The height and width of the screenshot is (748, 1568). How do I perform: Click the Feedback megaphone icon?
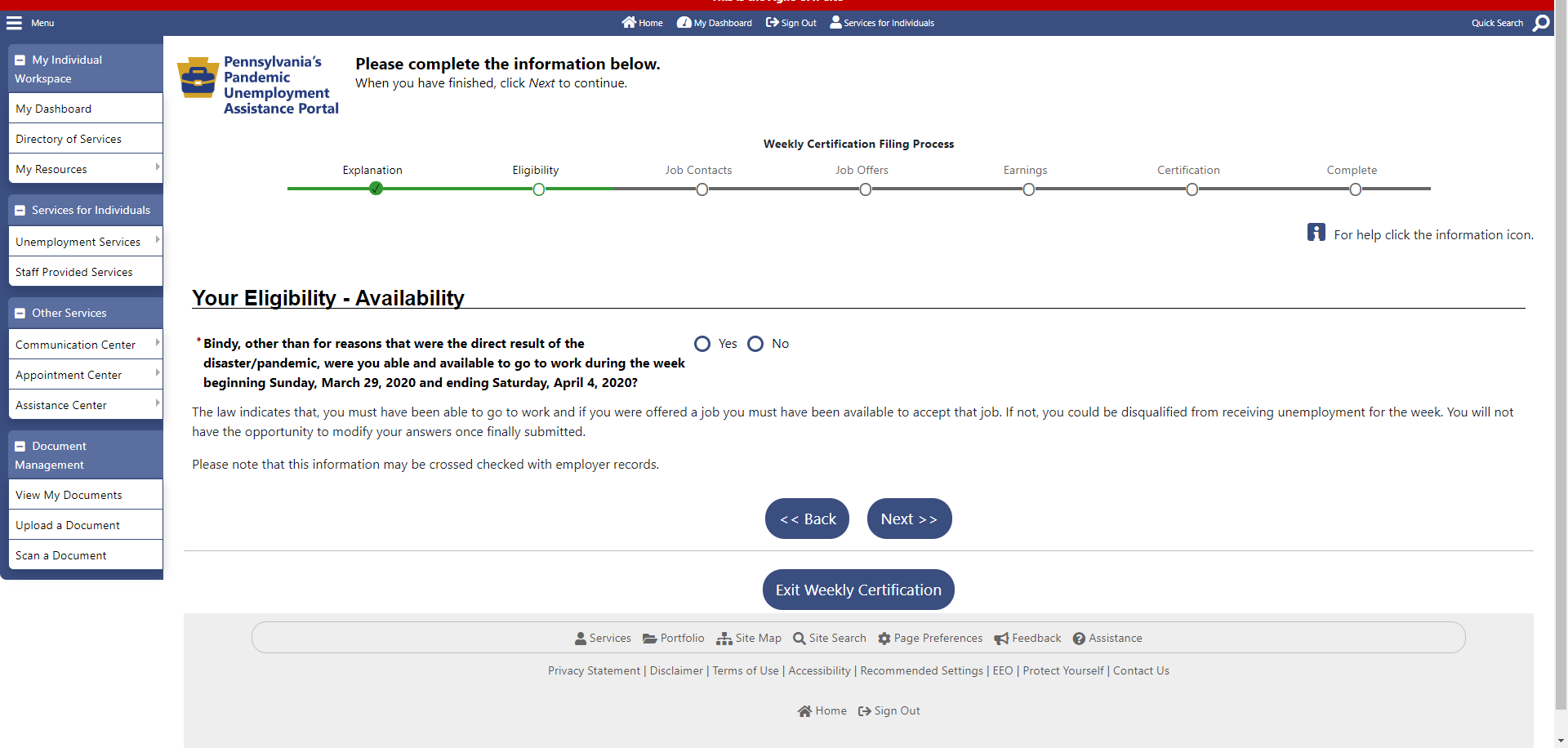click(x=1001, y=639)
